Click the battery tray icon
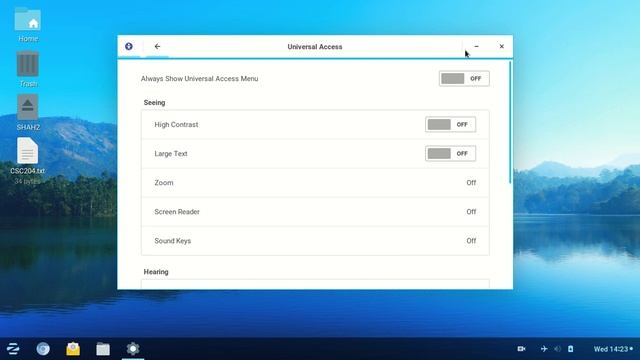This screenshot has width=640, height=360. (x=571, y=349)
